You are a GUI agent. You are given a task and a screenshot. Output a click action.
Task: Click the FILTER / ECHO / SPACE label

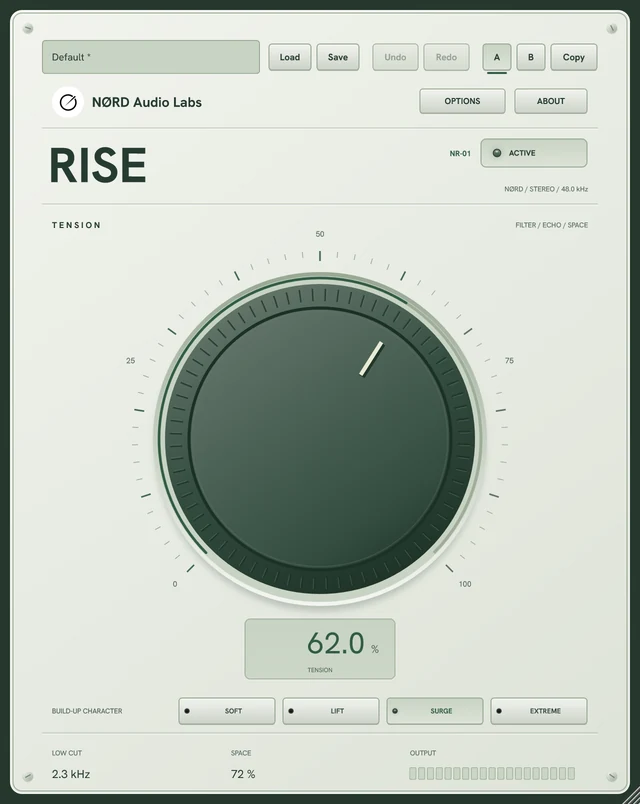click(552, 225)
